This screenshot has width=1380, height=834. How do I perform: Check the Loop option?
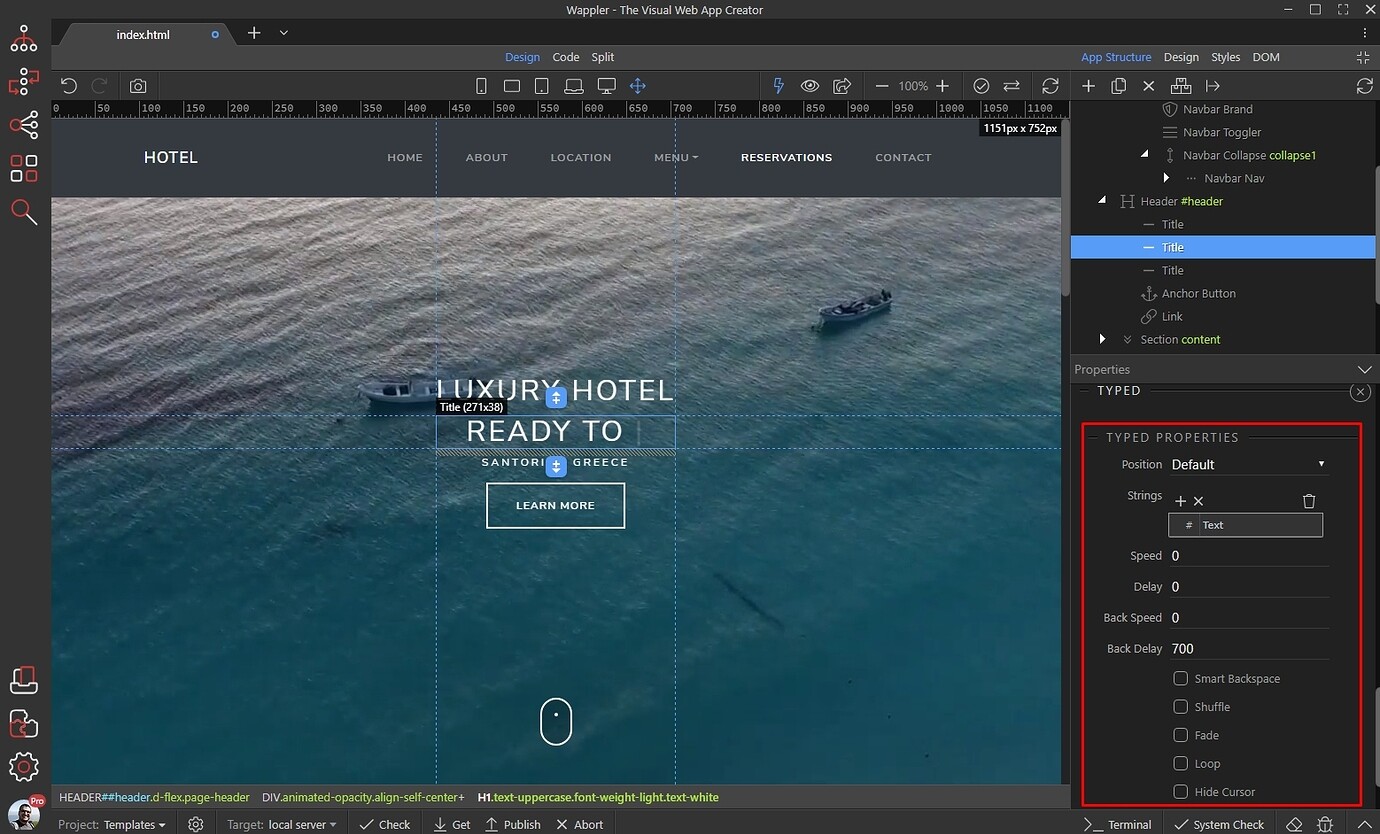click(1181, 763)
